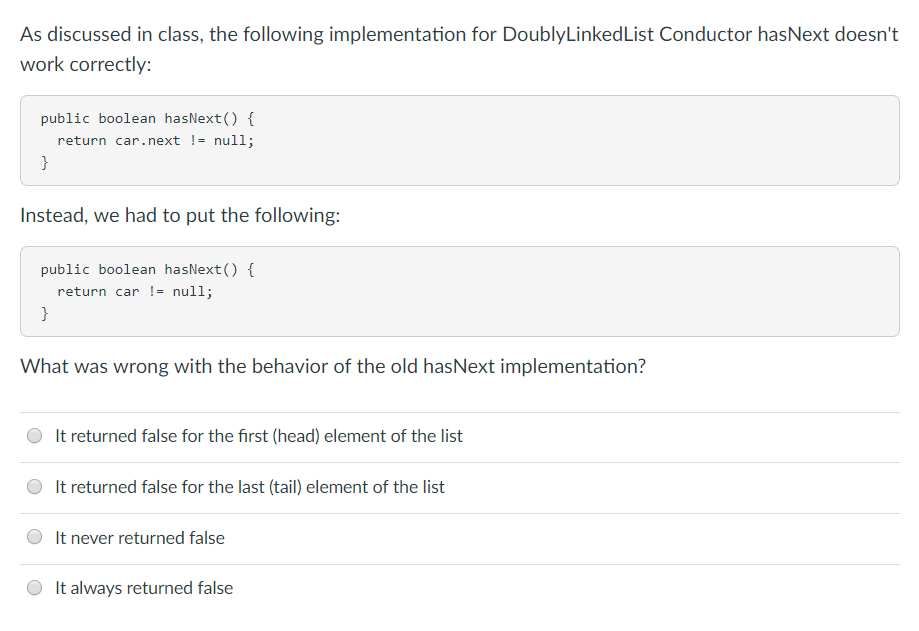Select radio button for first head element answer
This screenshot has height=631, width=919.
(34, 435)
